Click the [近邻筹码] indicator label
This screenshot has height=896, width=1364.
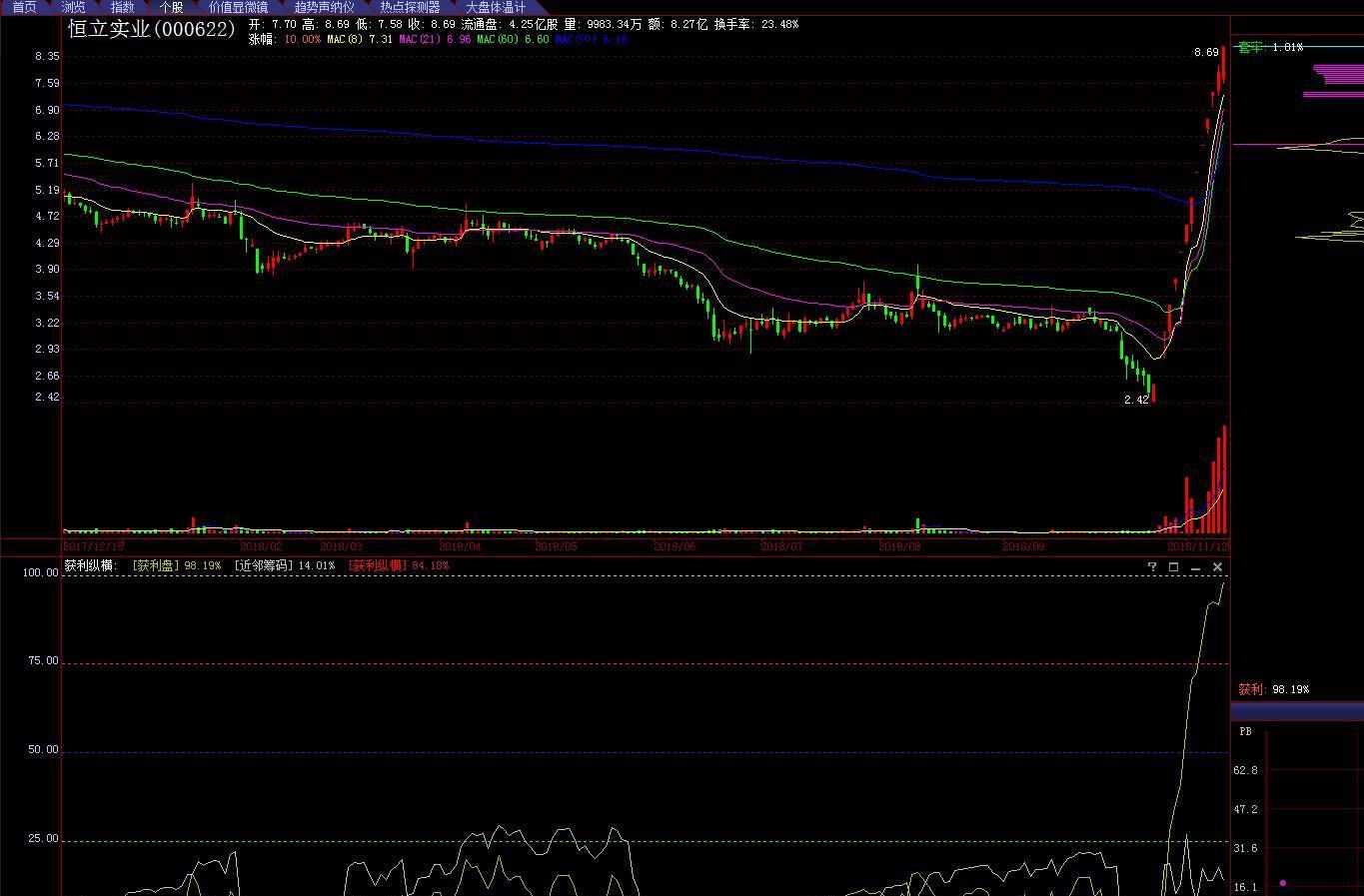(264, 565)
